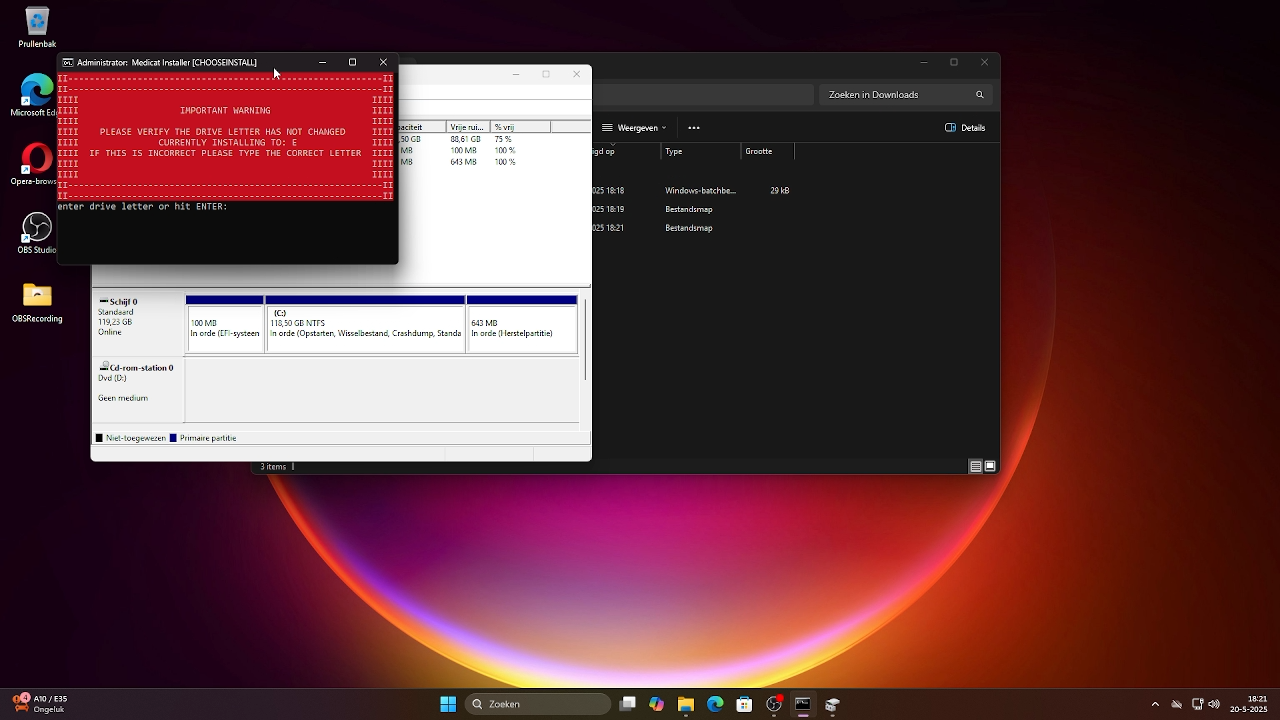This screenshot has height=720, width=1280.
Task: Select the command prompt taskbar icon
Action: pyautogui.click(x=802, y=704)
